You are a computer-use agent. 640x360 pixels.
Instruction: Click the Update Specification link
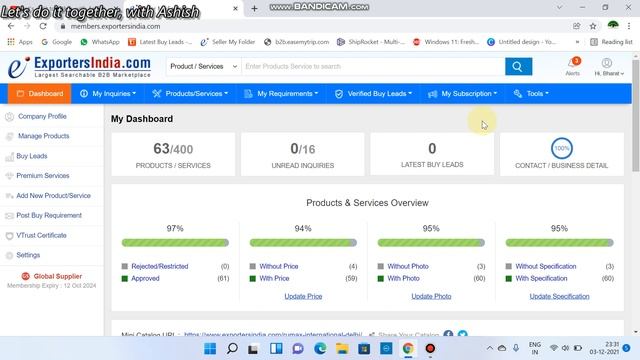pos(559,296)
